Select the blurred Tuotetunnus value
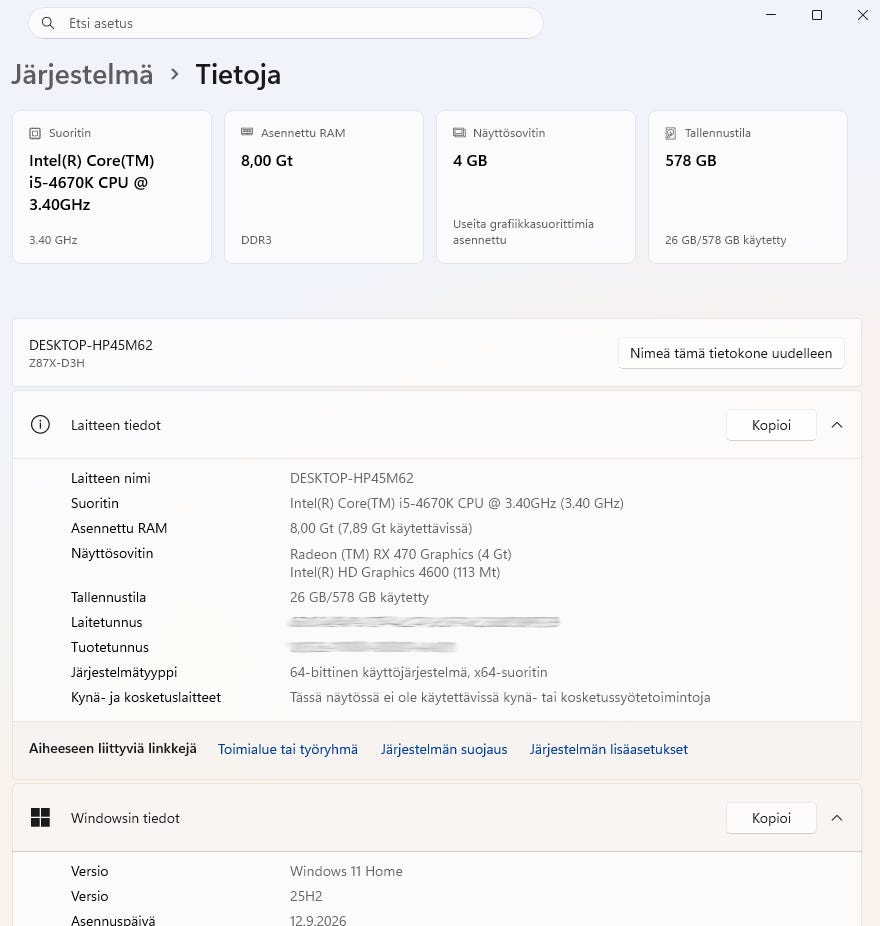 [372, 647]
